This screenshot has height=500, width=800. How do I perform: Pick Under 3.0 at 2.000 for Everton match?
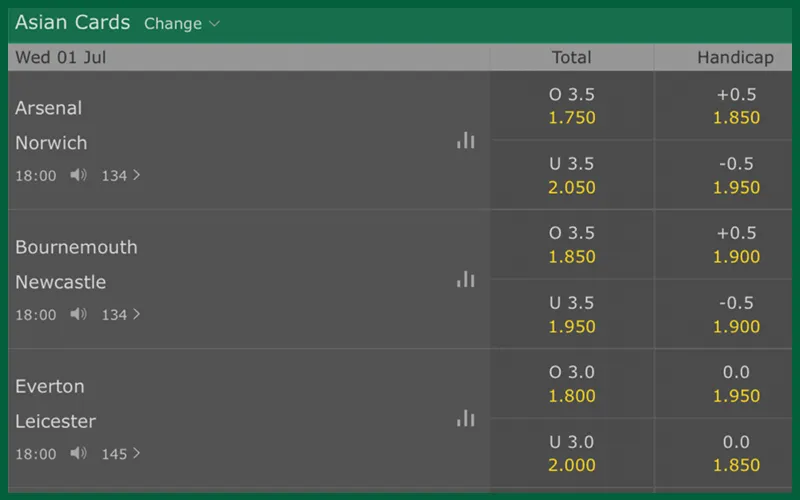point(572,453)
